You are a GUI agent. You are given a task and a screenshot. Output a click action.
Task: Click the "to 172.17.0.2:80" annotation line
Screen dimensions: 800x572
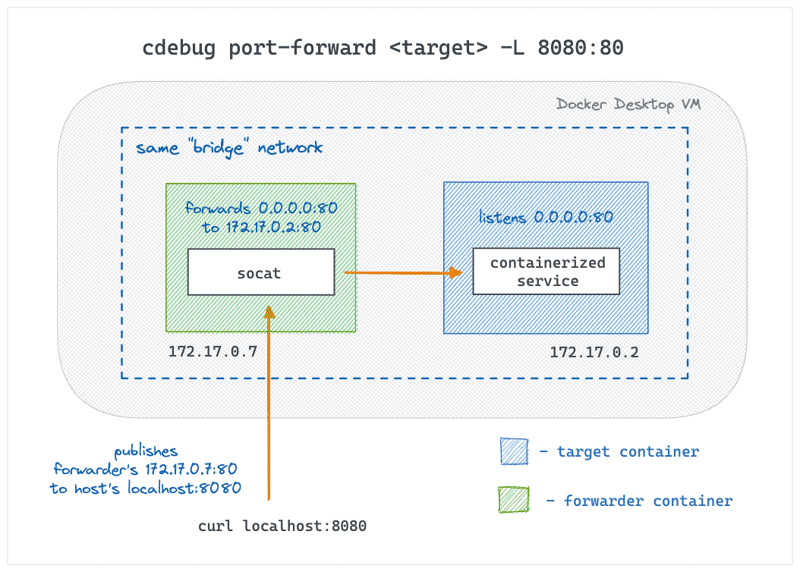pos(261,227)
